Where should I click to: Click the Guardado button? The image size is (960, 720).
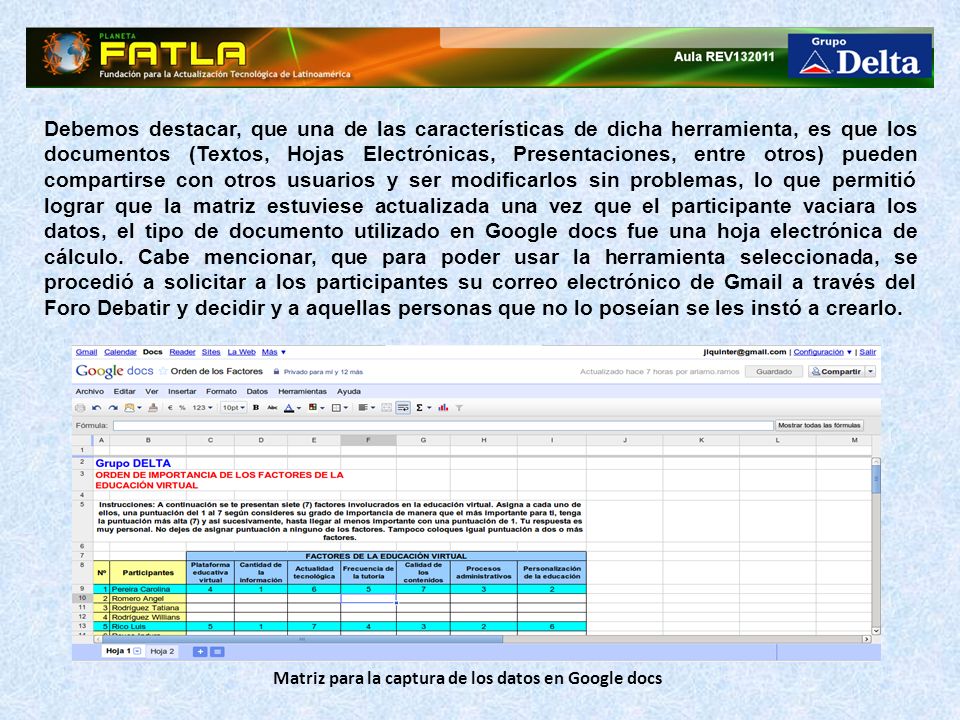(774, 372)
